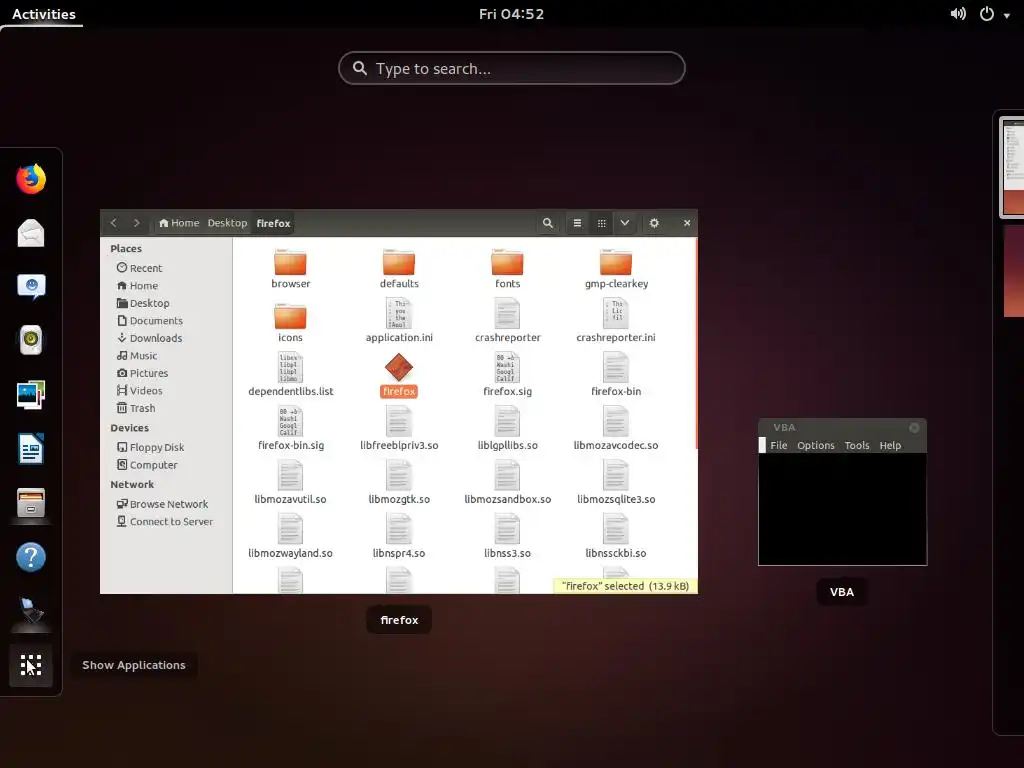The width and height of the screenshot is (1024, 768).
Task: Select liblgpllibs.so file
Action: [x=507, y=428]
